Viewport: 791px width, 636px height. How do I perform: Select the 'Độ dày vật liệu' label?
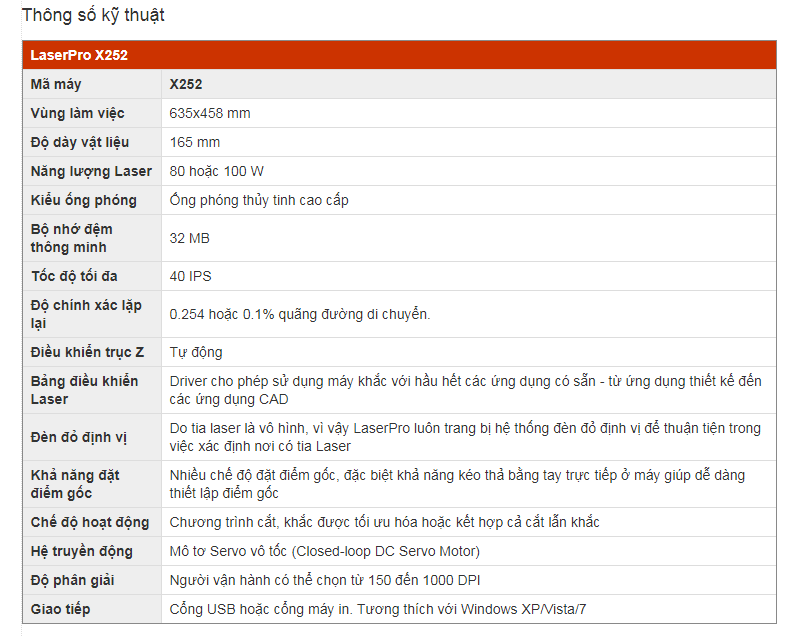tap(80, 142)
